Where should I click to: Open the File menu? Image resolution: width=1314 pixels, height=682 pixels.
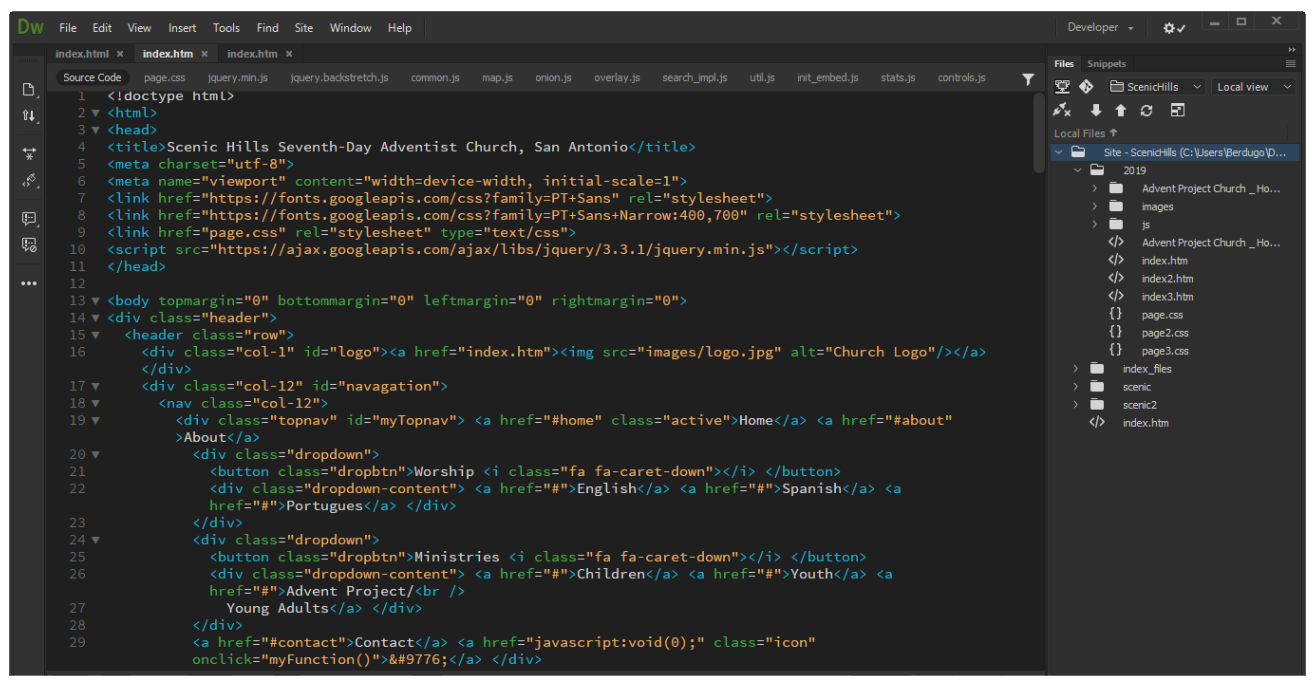point(68,28)
